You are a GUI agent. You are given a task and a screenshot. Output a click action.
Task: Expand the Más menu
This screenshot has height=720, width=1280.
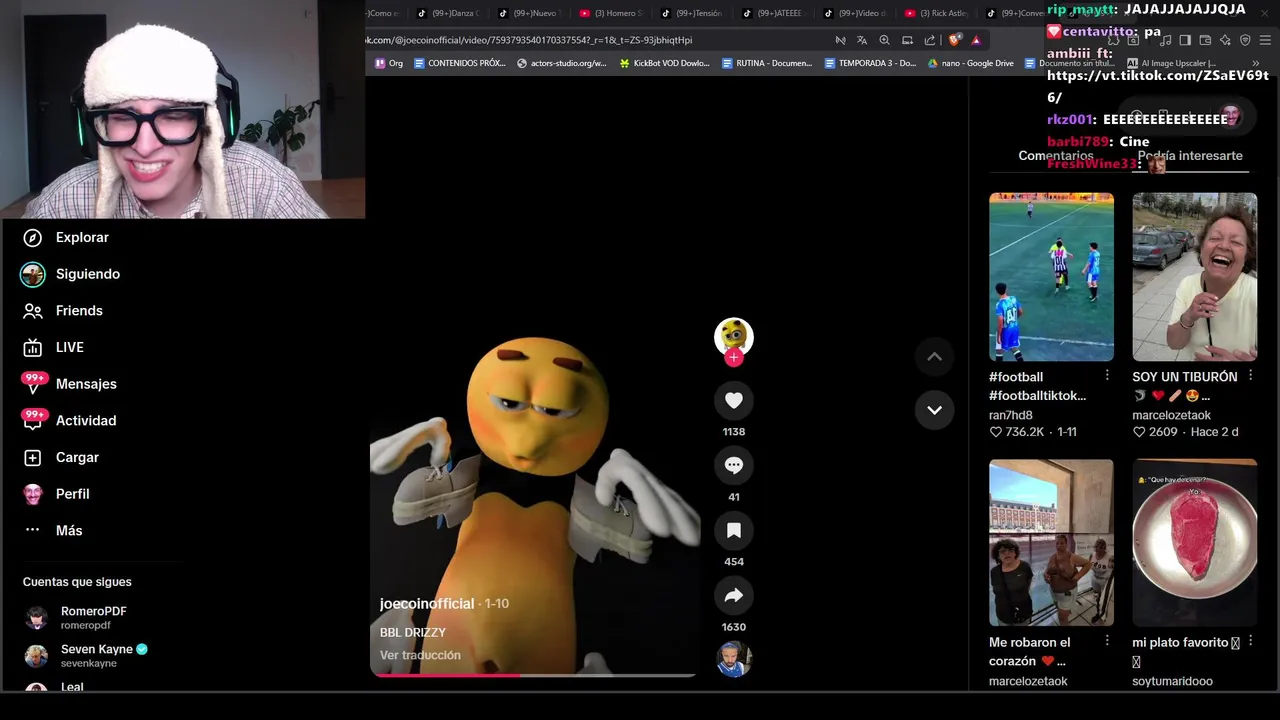53,531
